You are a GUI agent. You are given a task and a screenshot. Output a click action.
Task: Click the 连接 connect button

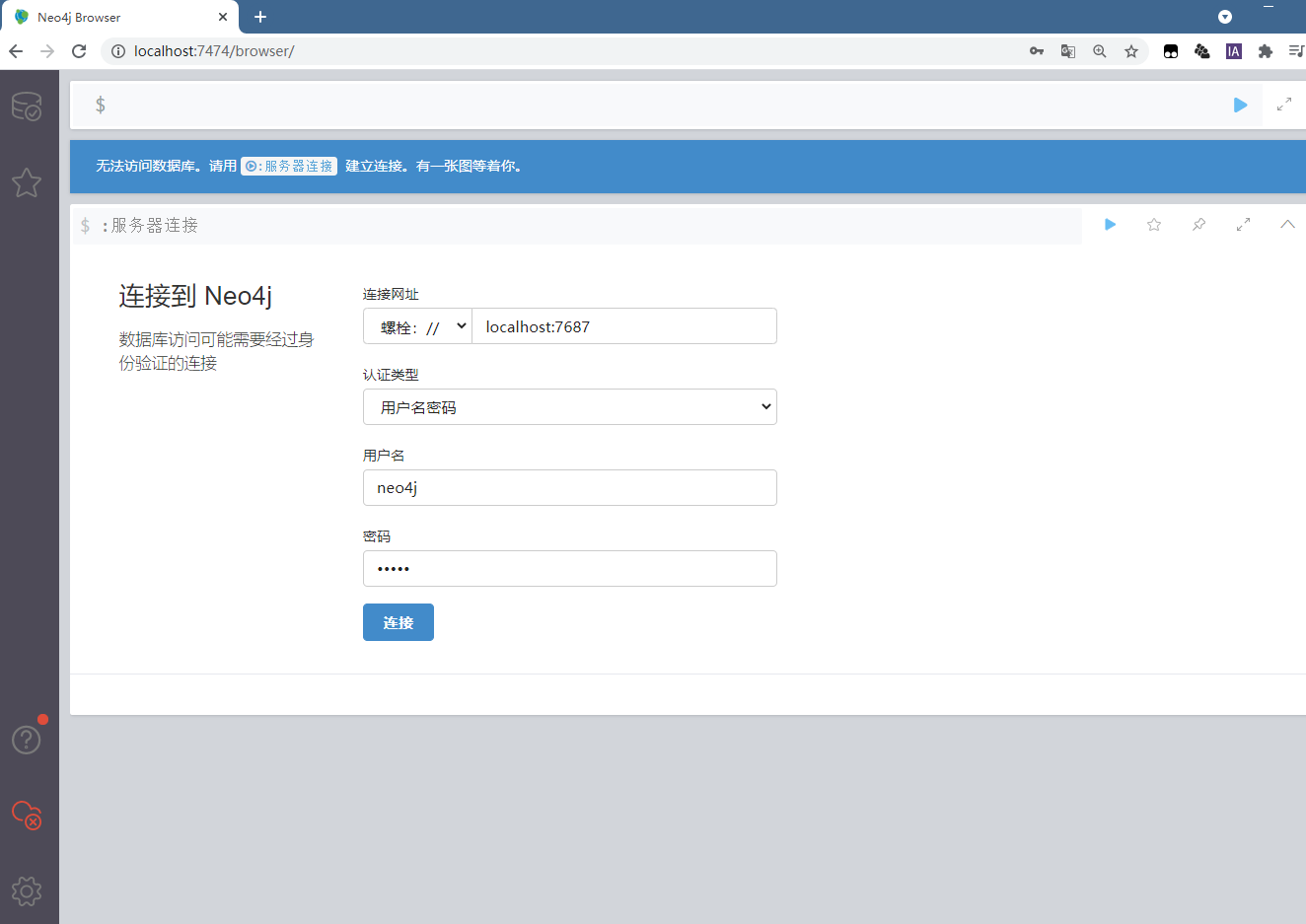[398, 621]
